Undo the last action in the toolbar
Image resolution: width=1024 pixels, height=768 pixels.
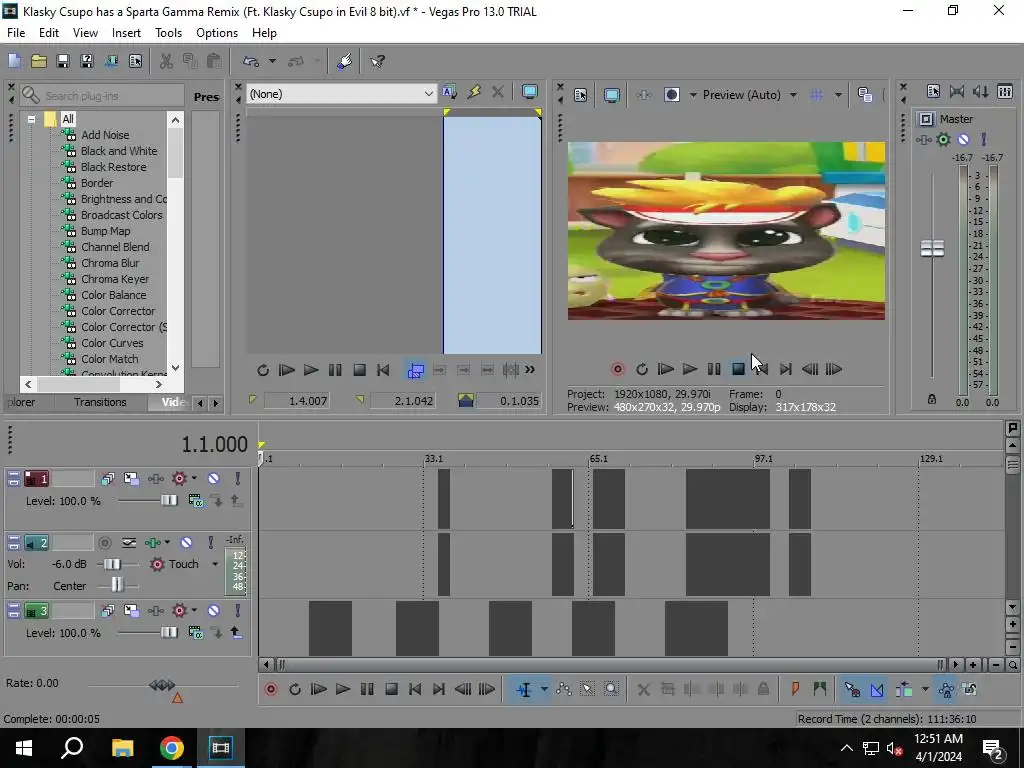(x=251, y=61)
